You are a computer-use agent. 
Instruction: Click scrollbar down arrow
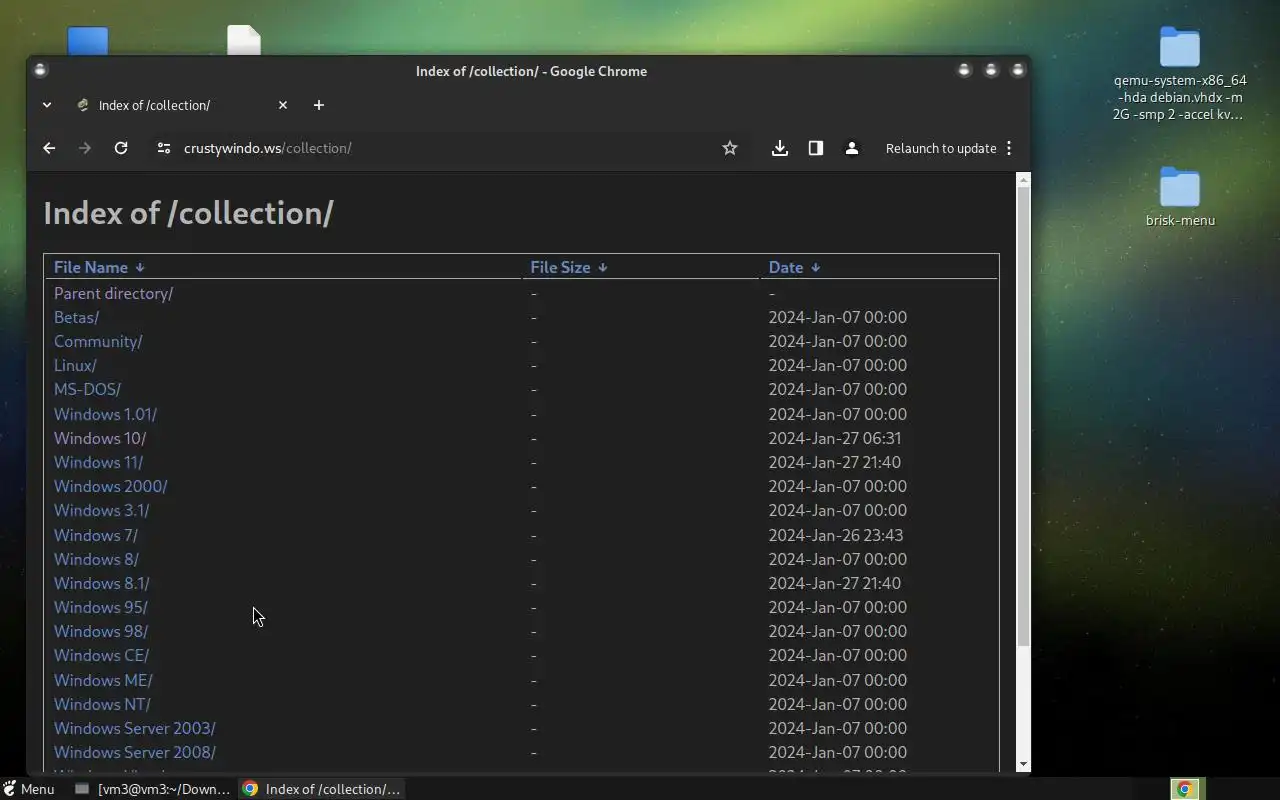pos(1023,765)
